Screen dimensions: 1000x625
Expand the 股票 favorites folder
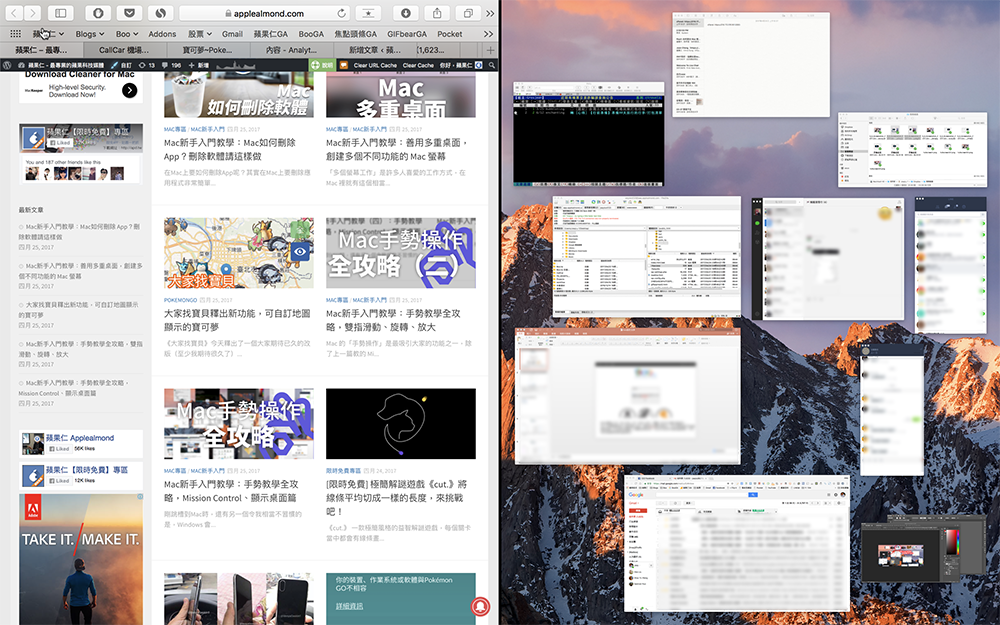(200, 34)
